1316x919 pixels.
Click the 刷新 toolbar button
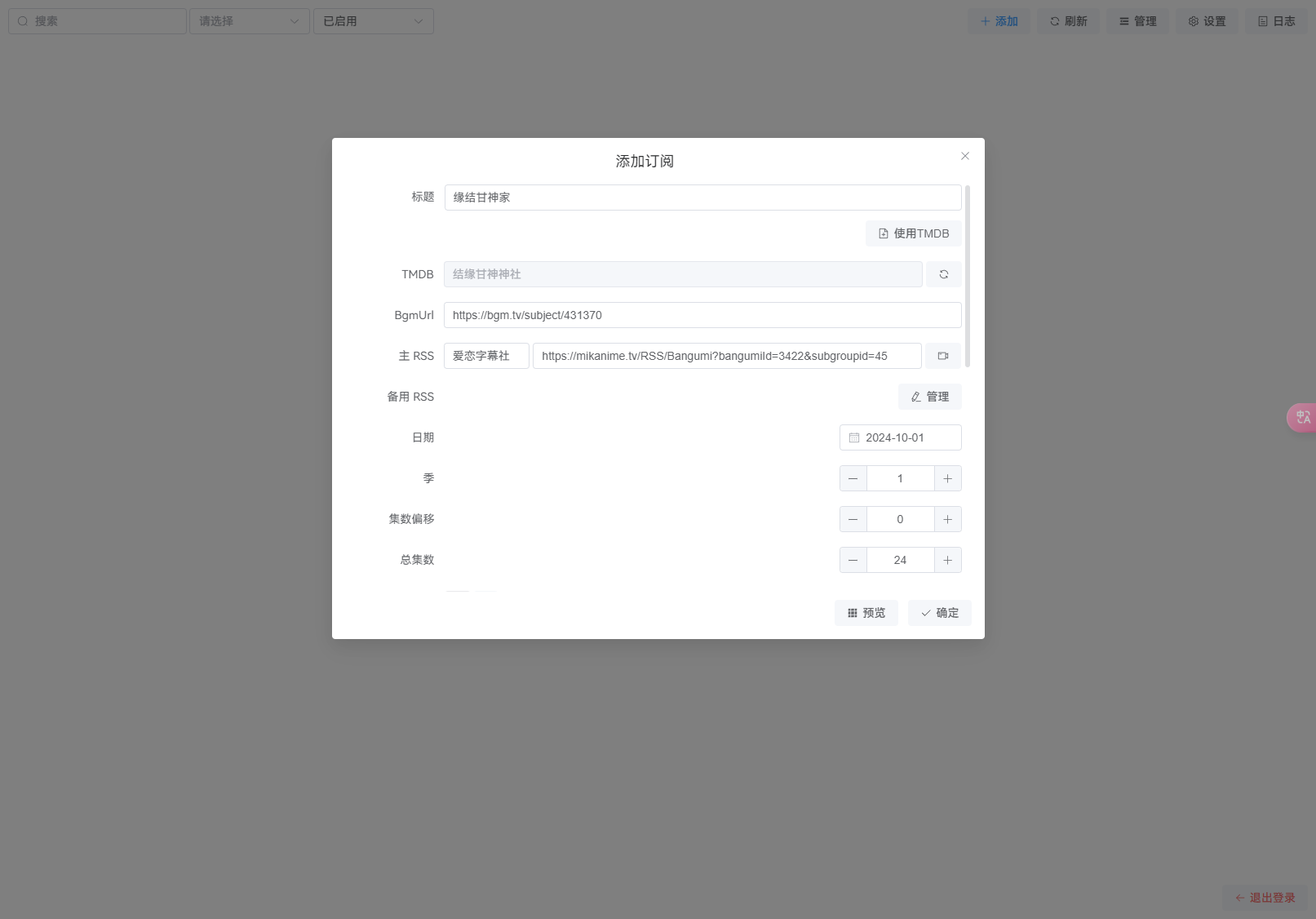[1069, 21]
